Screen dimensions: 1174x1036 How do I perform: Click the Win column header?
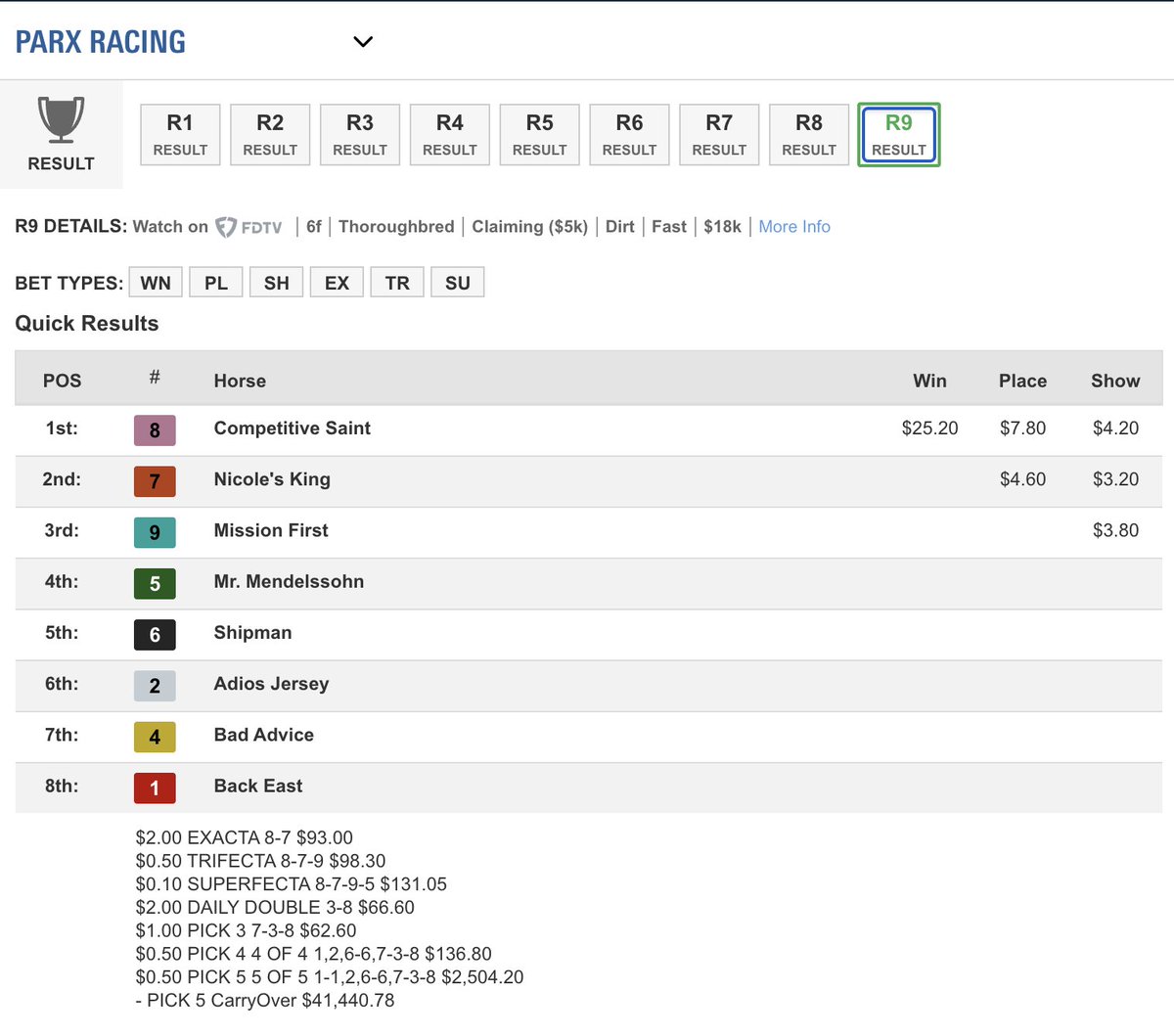pyautogui.click(x=930, y=381)
